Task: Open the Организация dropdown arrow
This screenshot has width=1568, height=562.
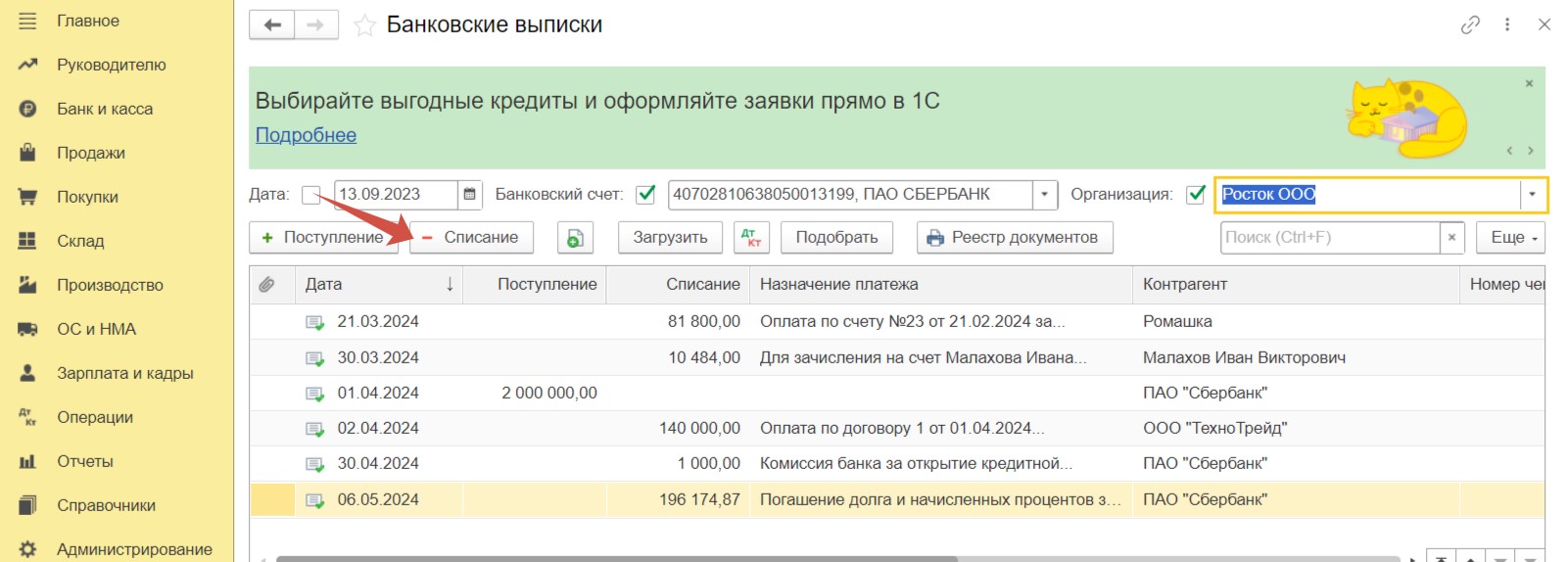Action: tap(1533, 195)
